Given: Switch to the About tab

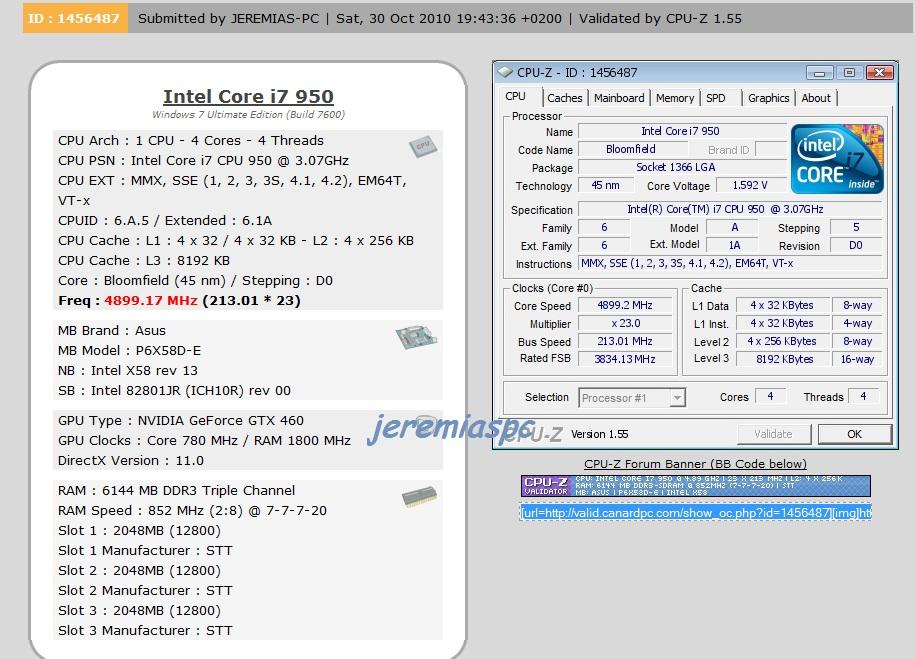Looking at the screenshot, I should point(816,98).
